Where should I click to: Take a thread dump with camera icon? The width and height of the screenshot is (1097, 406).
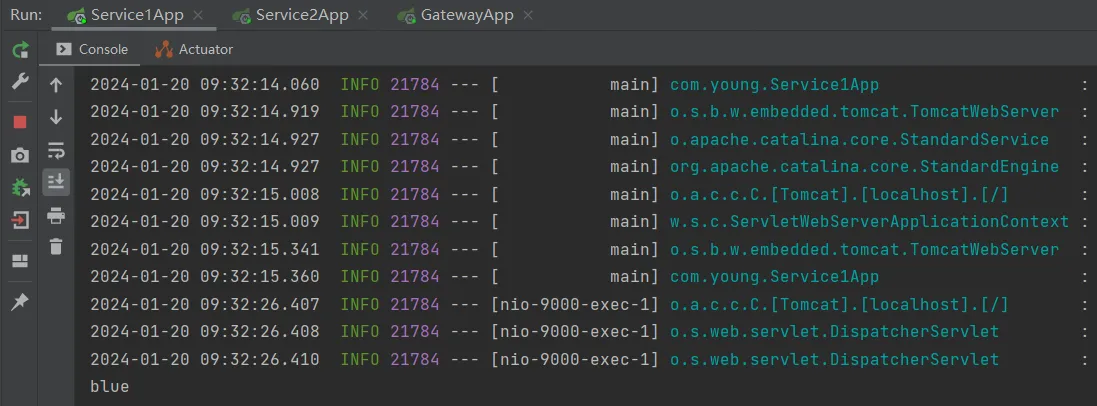pos(20,155)
